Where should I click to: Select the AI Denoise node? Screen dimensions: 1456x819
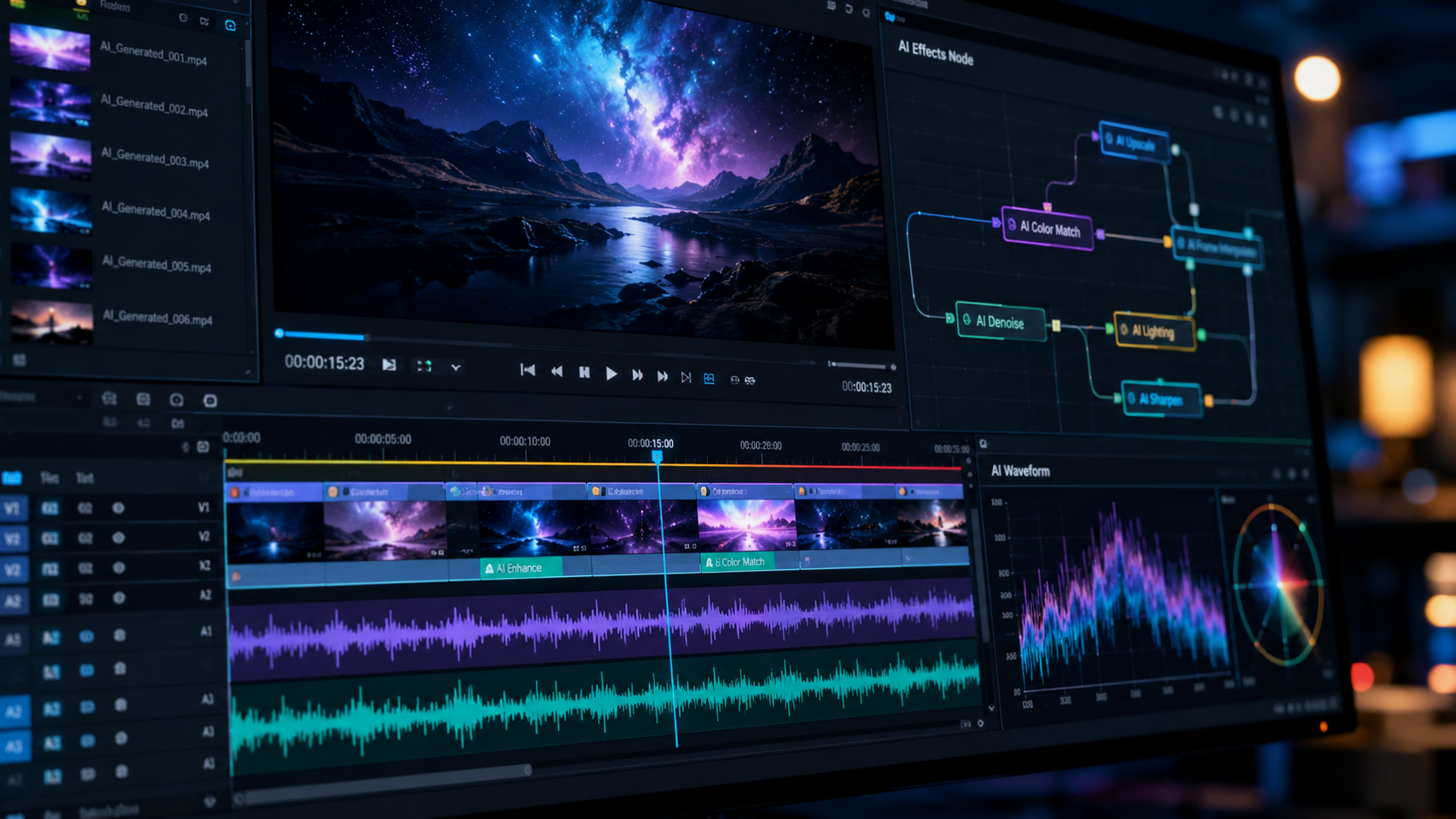pos(1001,322)
